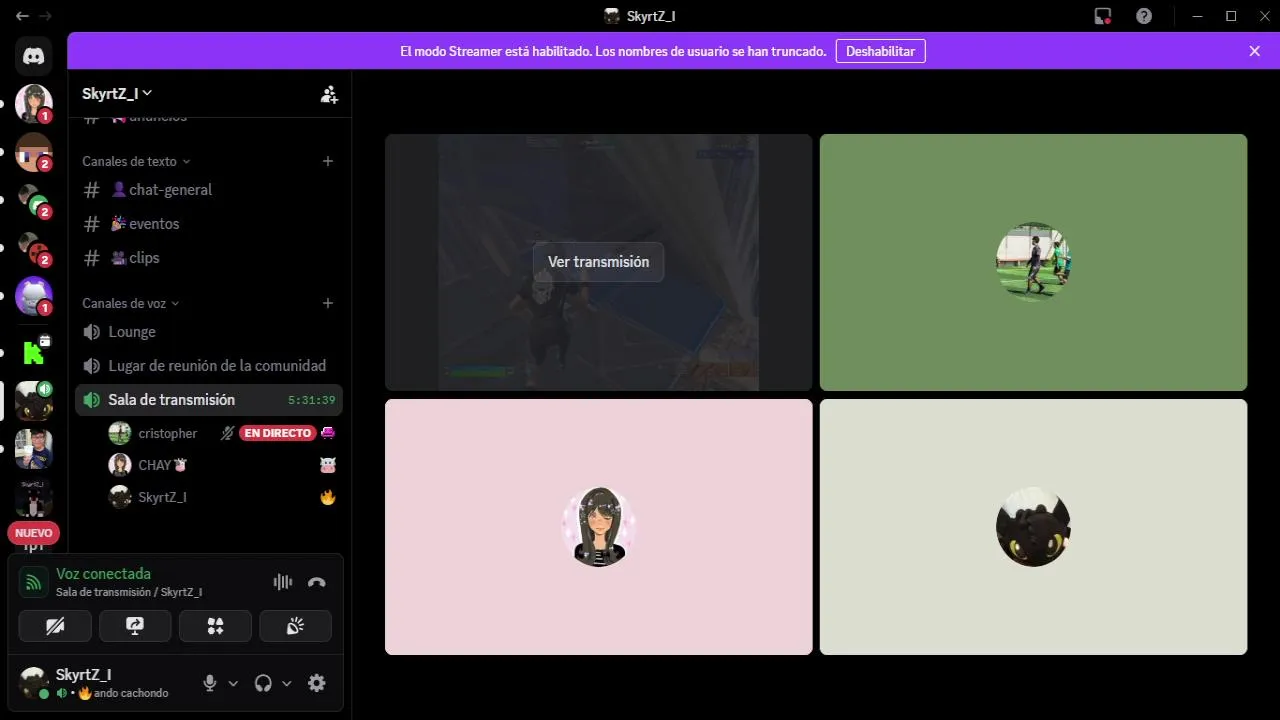Click Ver transmisión button
This screenshot has height=720, width=1280.
598,262
